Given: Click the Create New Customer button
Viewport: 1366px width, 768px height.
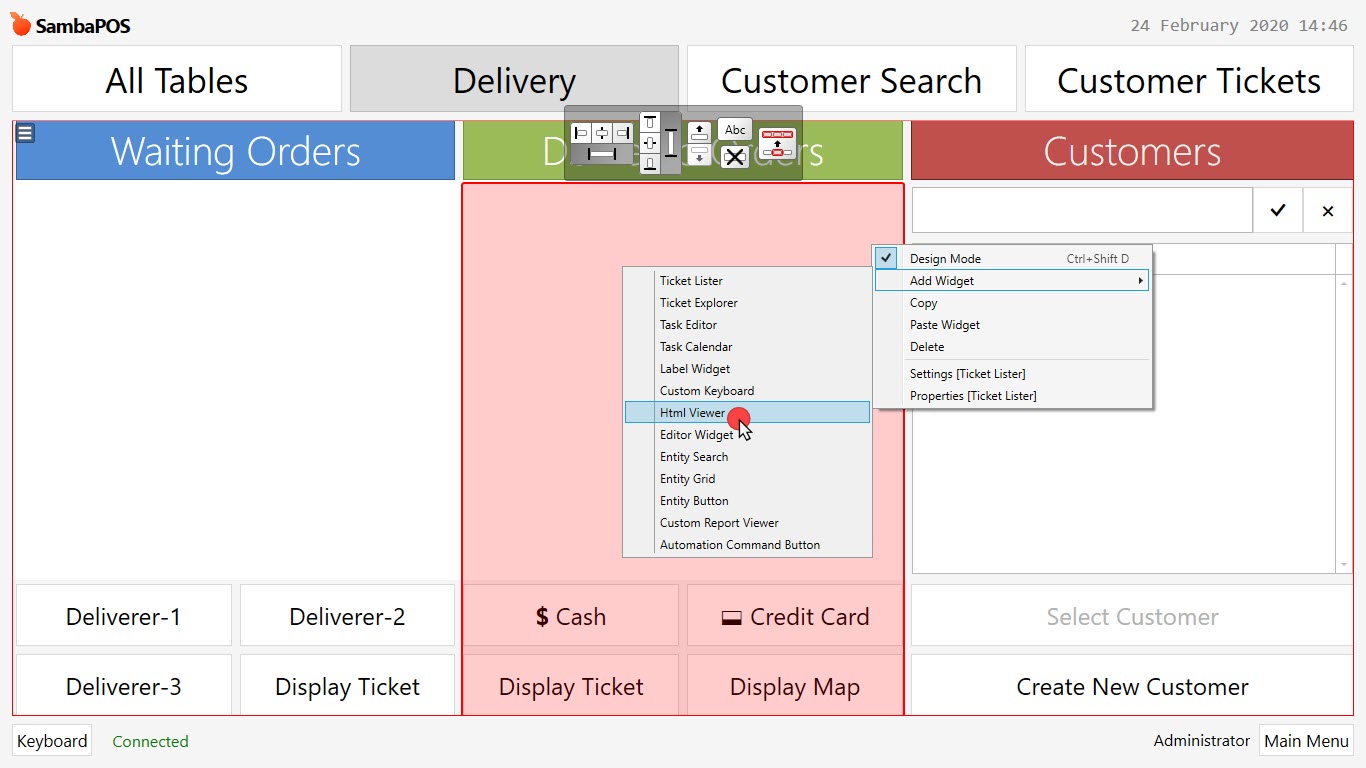Looking at the screenshot, I should [1131, 687].
